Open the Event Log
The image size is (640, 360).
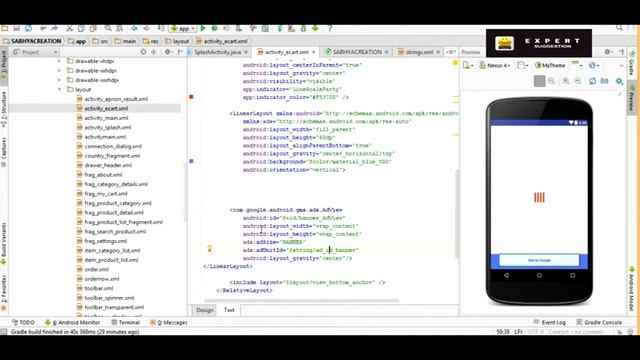(549, 322)
